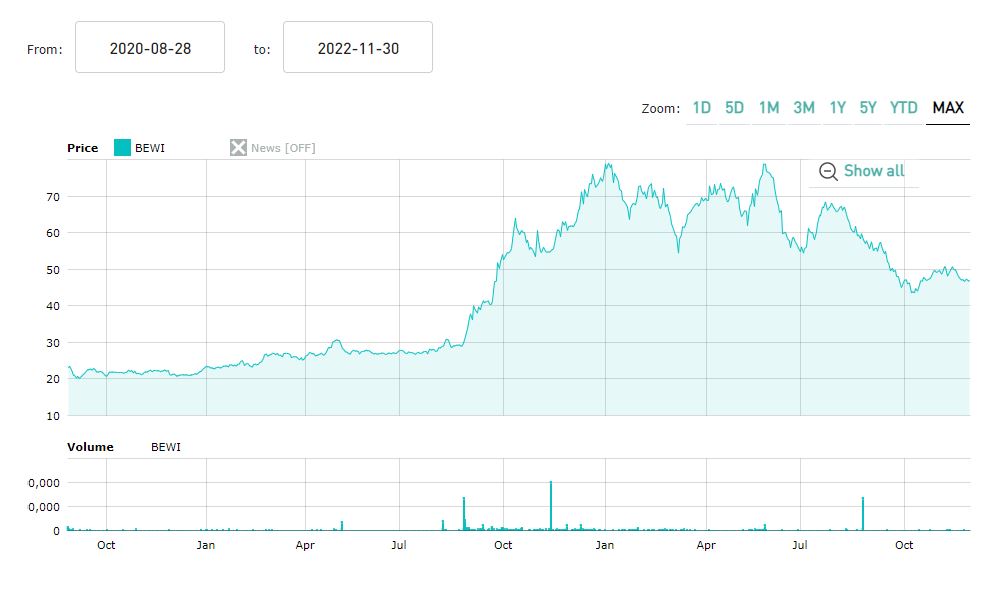This screenshot has height=604, width=1004.
Task: Select the YTD zoom option
Action: click(x=903, y=108)
